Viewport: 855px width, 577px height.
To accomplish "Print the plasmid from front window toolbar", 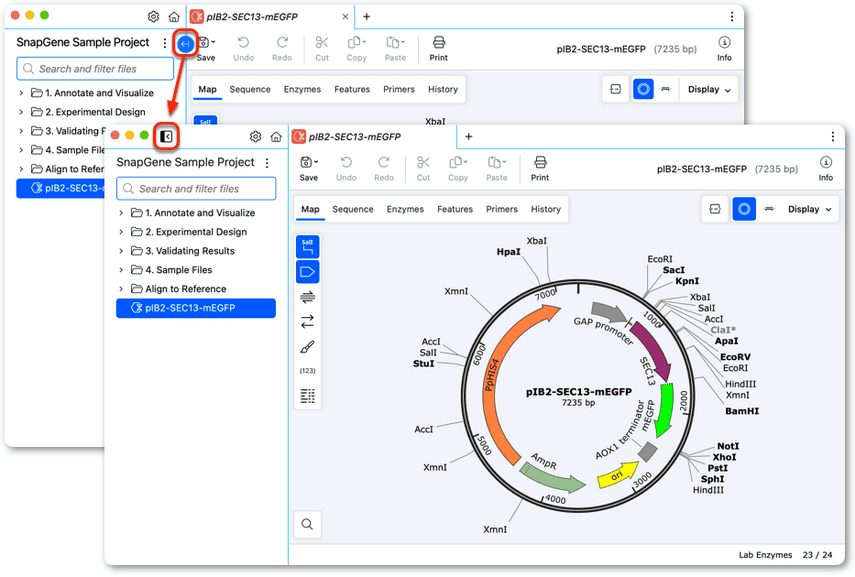I will [540, 168].
